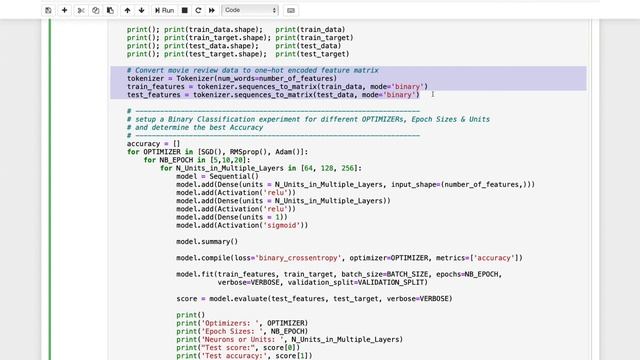The height and width of the screenshot is (360, 640).
Task: Click the comment 'and determine the best Accuracy'
Action: coord(195,127)
